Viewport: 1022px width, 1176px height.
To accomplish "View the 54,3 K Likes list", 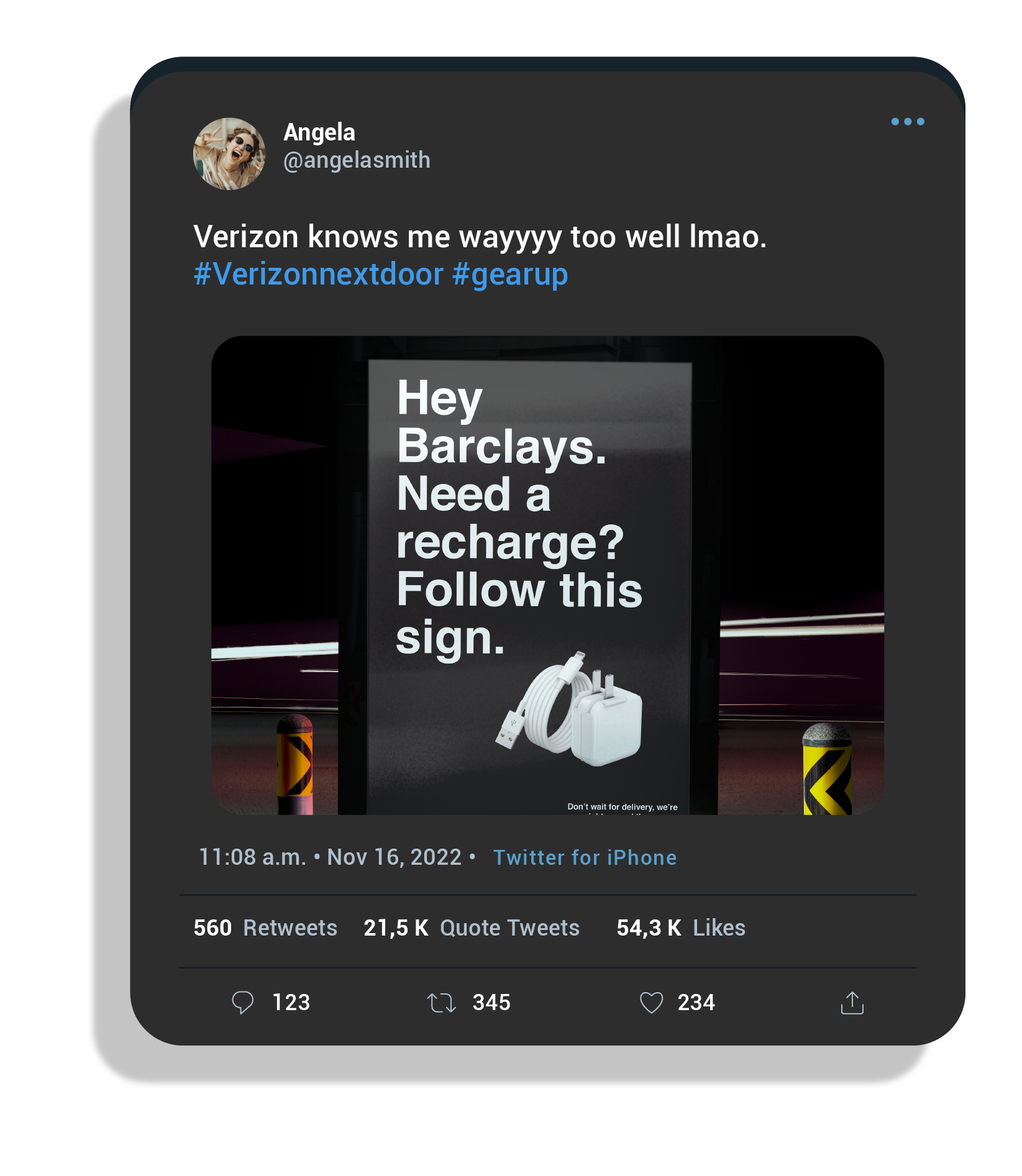I will point(681,928).
